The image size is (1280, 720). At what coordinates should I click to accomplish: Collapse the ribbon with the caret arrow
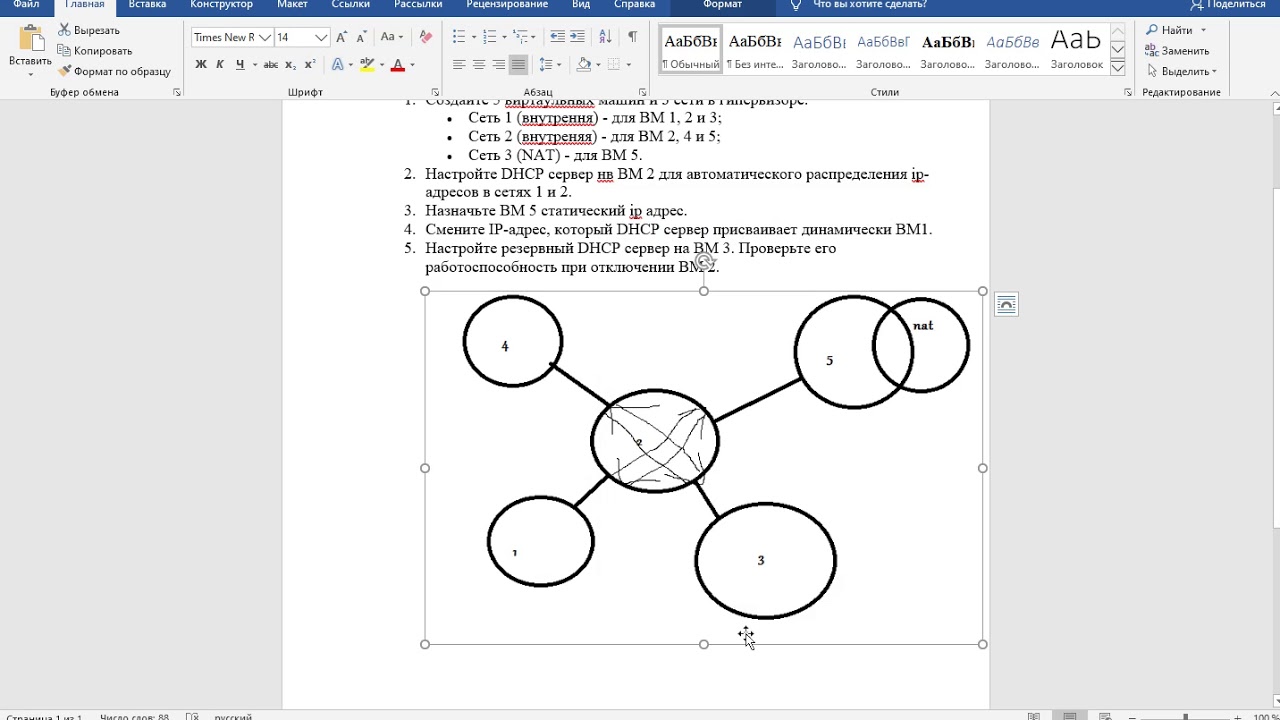click(x=1275, y=92)
